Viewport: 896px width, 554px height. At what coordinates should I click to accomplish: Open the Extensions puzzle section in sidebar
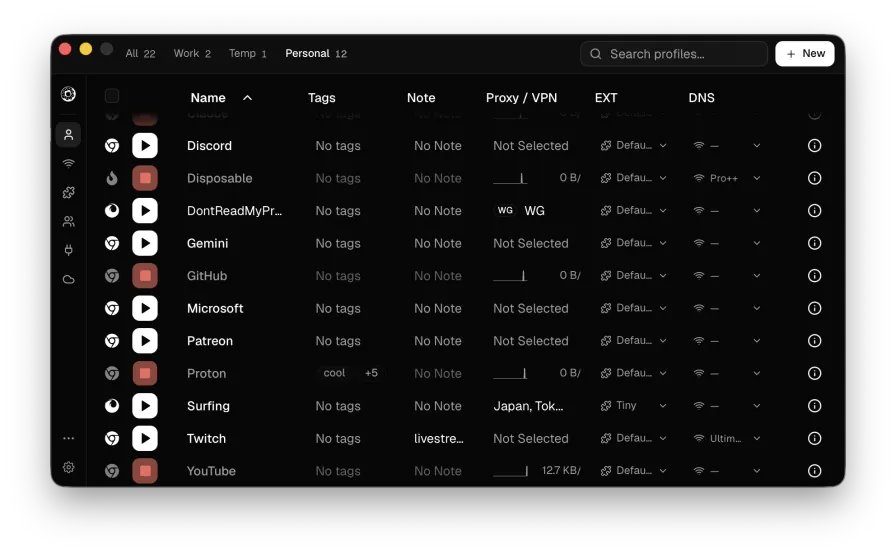69,192
